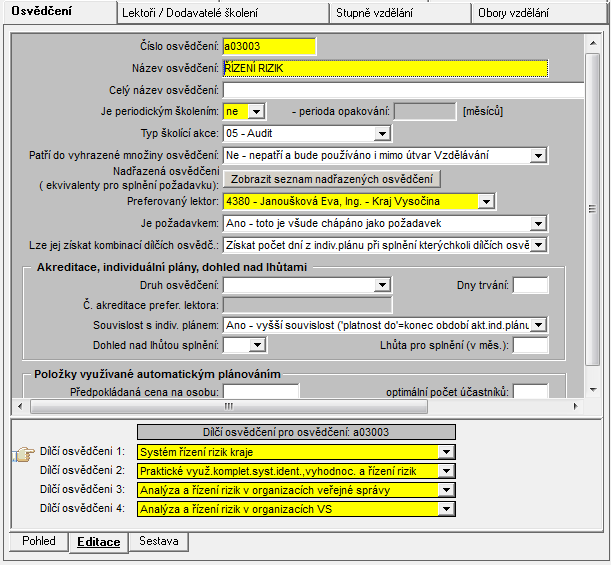The image size is (611, 565).
Task: Click the Č. akreditace prefer. lektora field
Action: pyautogui.click(x=307, y=305)
